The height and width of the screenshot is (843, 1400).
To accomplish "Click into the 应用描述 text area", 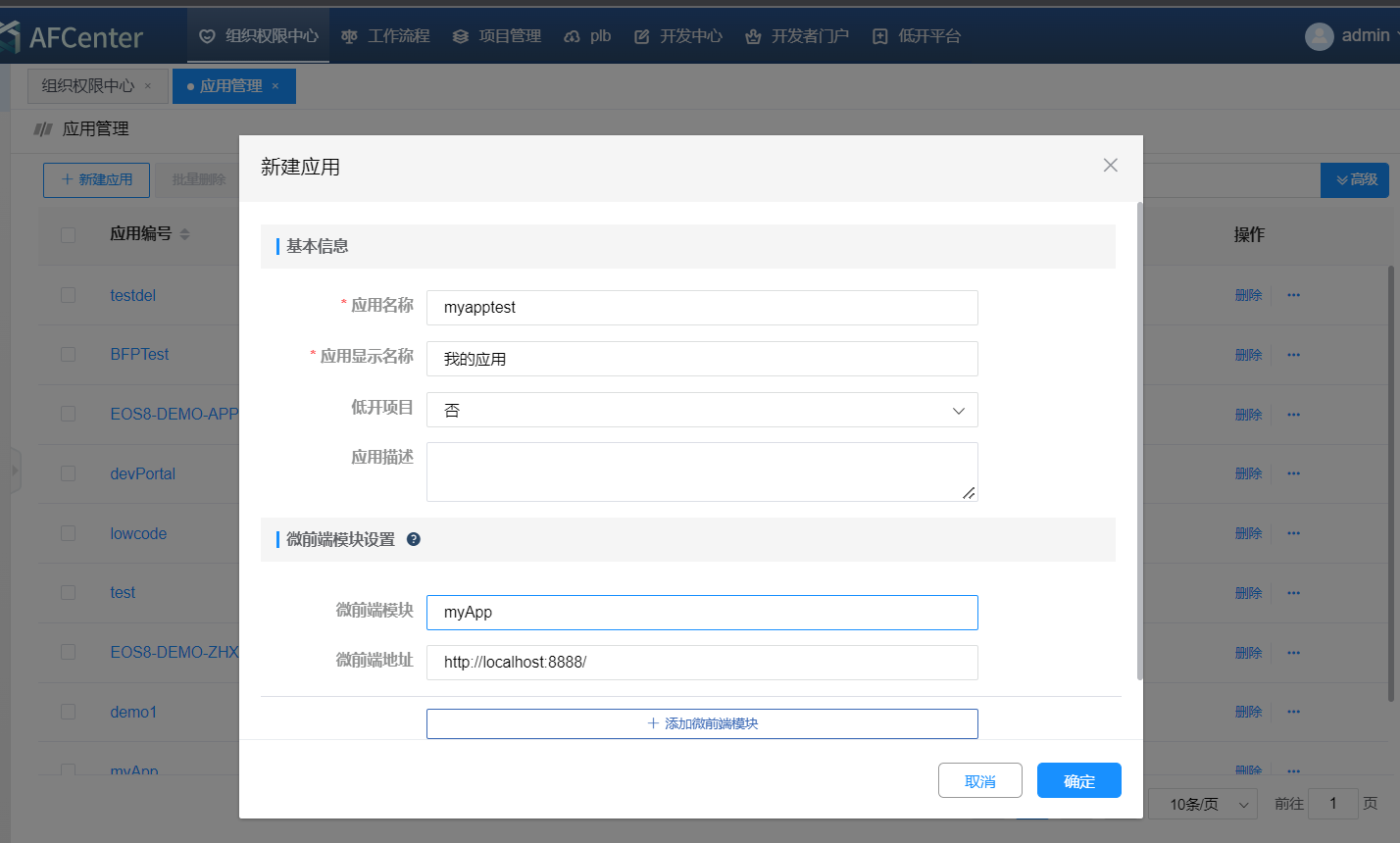I will coord(702,471).
